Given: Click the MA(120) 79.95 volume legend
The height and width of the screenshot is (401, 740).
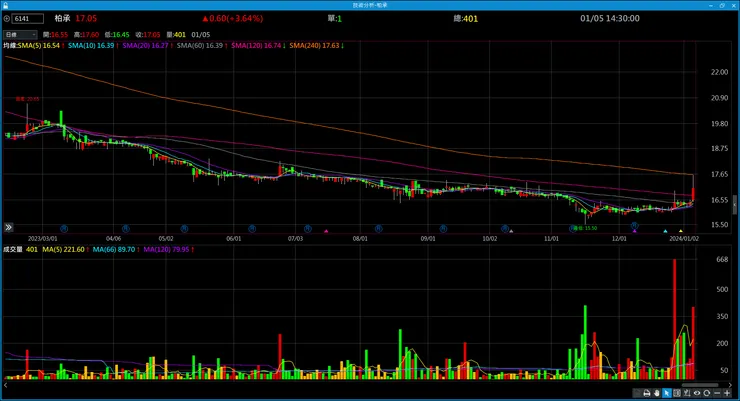Looking at the screenshot, I should pos(169,250).
